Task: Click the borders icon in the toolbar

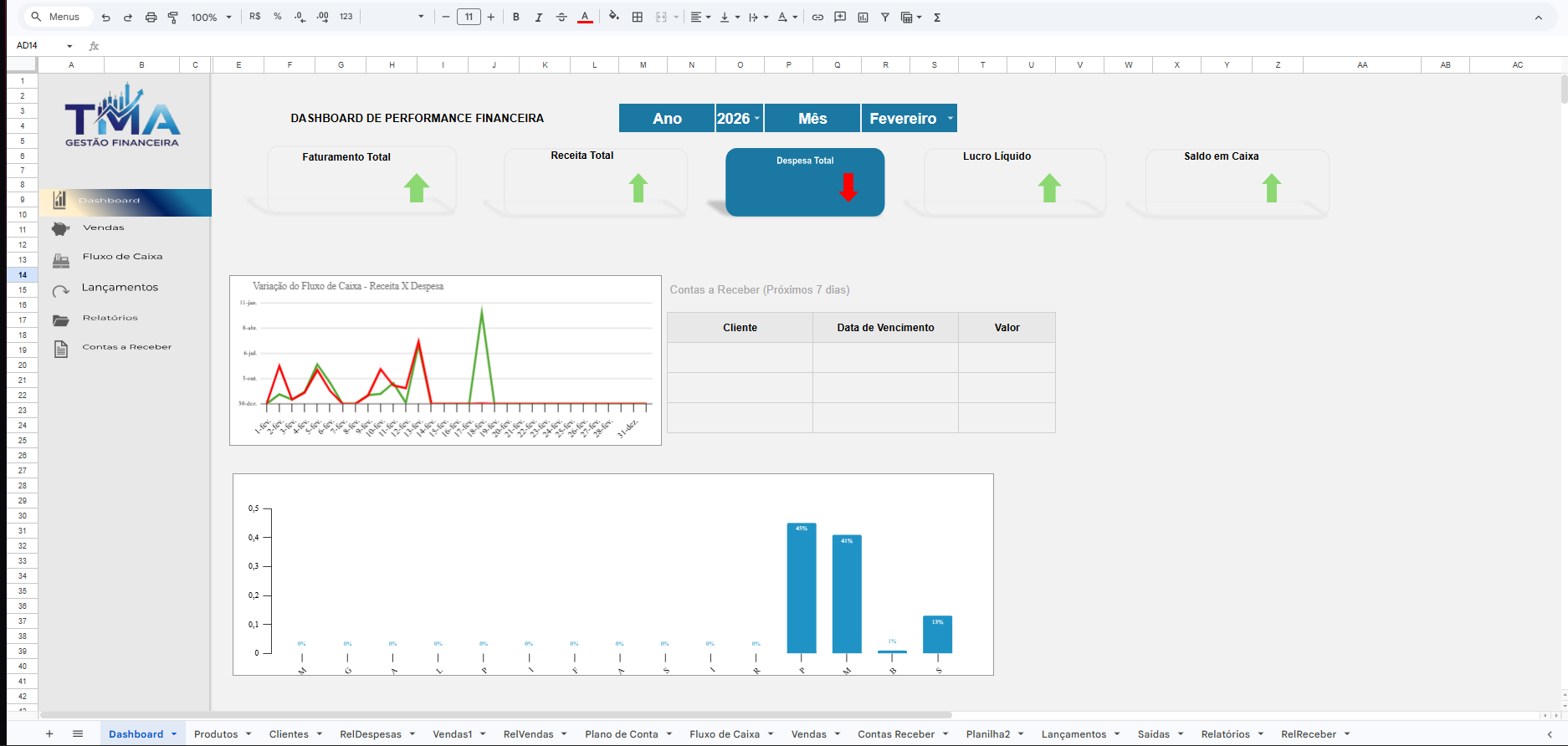Action: [638, 17]
